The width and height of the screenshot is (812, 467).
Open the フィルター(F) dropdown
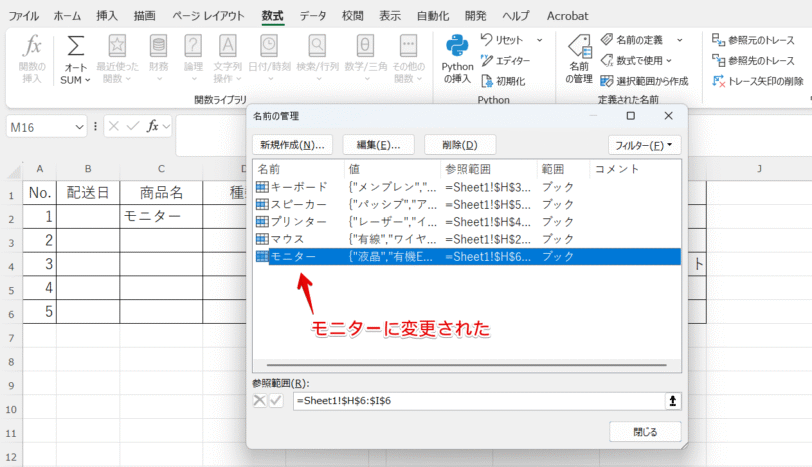(644, 145)
